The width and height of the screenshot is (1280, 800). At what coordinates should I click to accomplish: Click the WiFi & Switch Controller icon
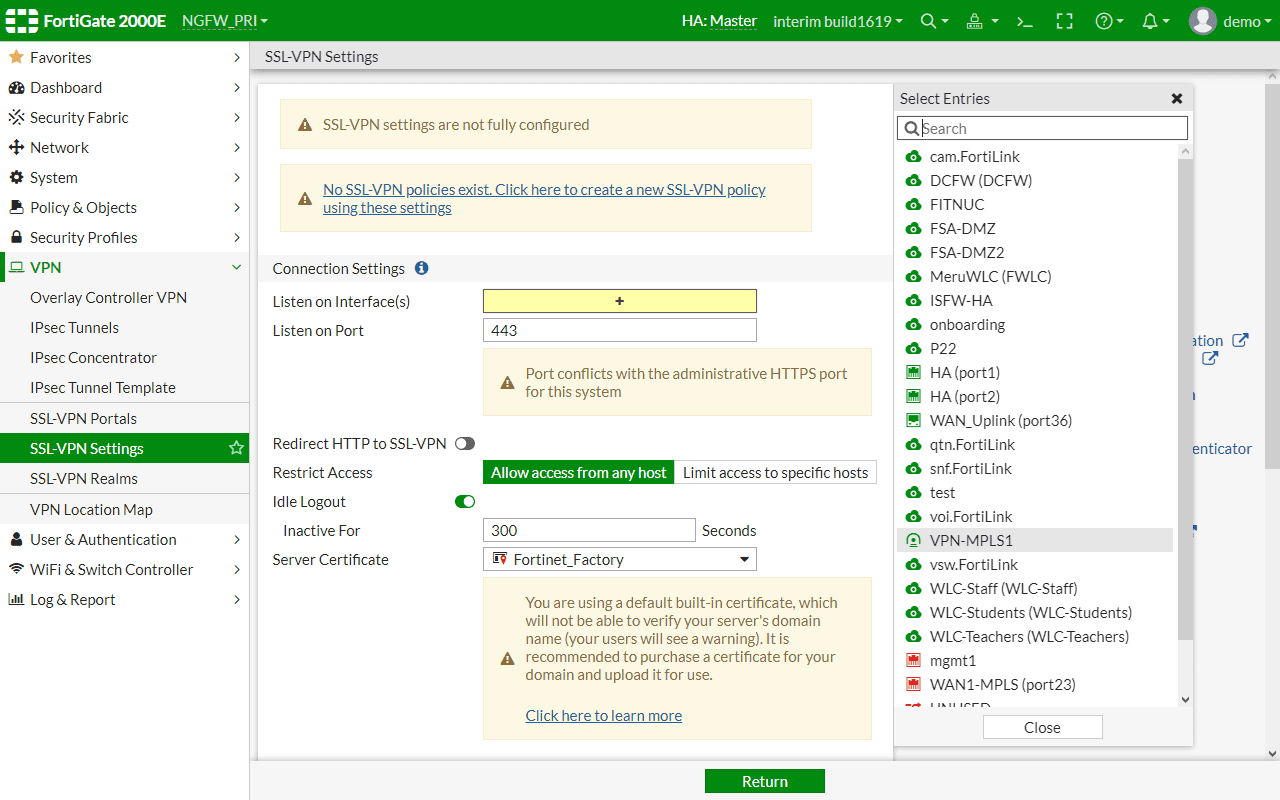(x=16, y=569)
